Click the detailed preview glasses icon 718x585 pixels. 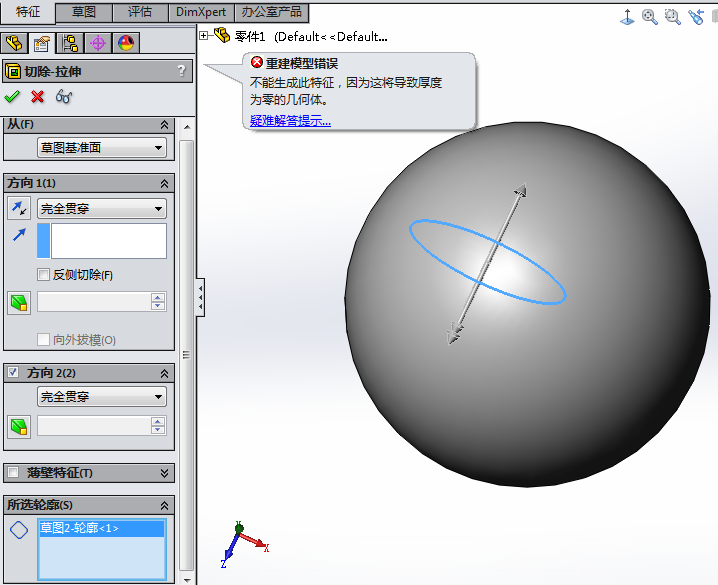point(64,96)
